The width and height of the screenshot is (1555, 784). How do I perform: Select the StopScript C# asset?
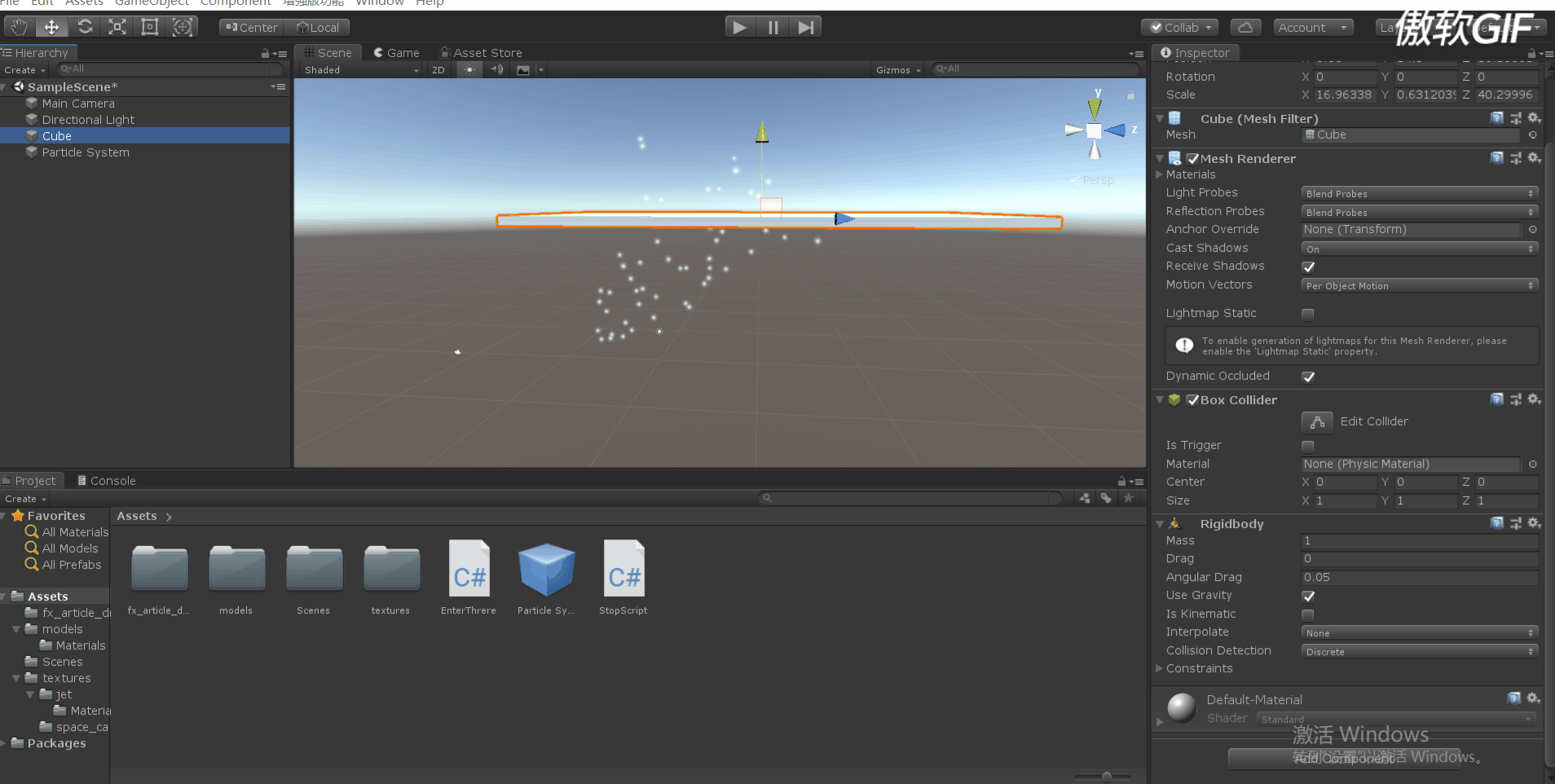(x=623, y=577)
